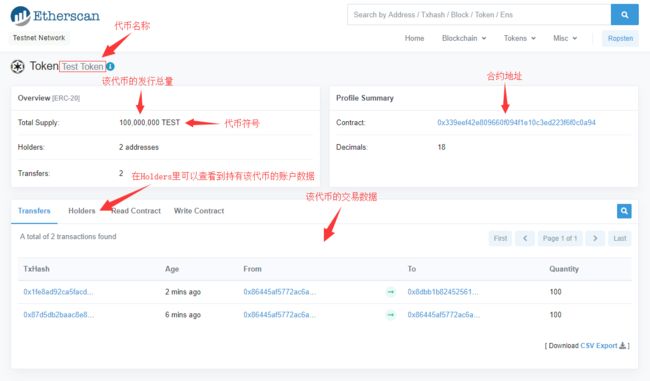Open the Home menu item
Viewport: 650px width, 381px height.
click(x=415, y=38)
